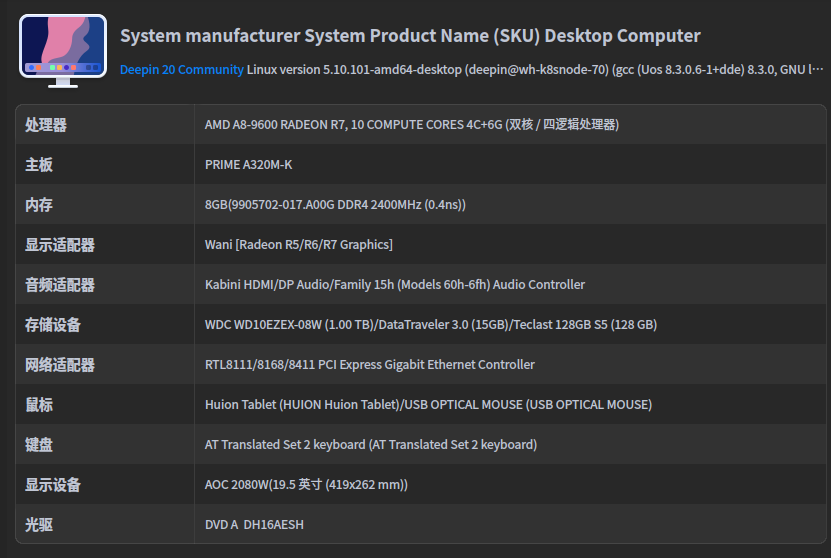The image size is (831, 558).
Task: Select the 主板 row label
Action: point(39,165)
